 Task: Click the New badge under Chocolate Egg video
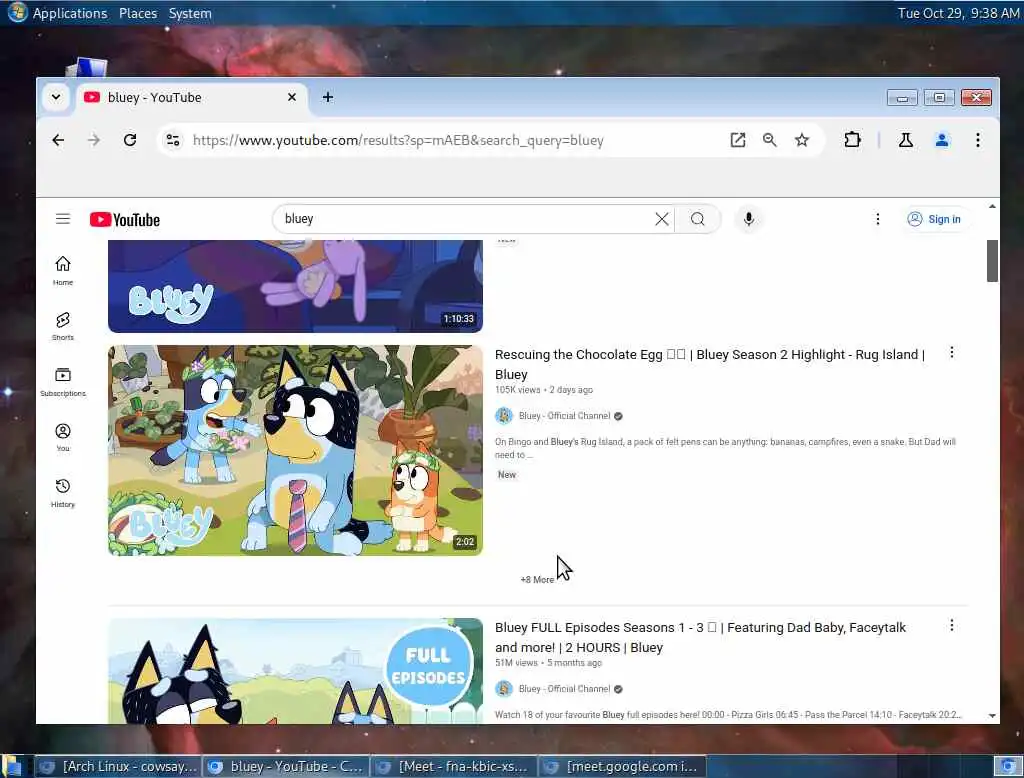pyautogui.click(x=507, y=475)
